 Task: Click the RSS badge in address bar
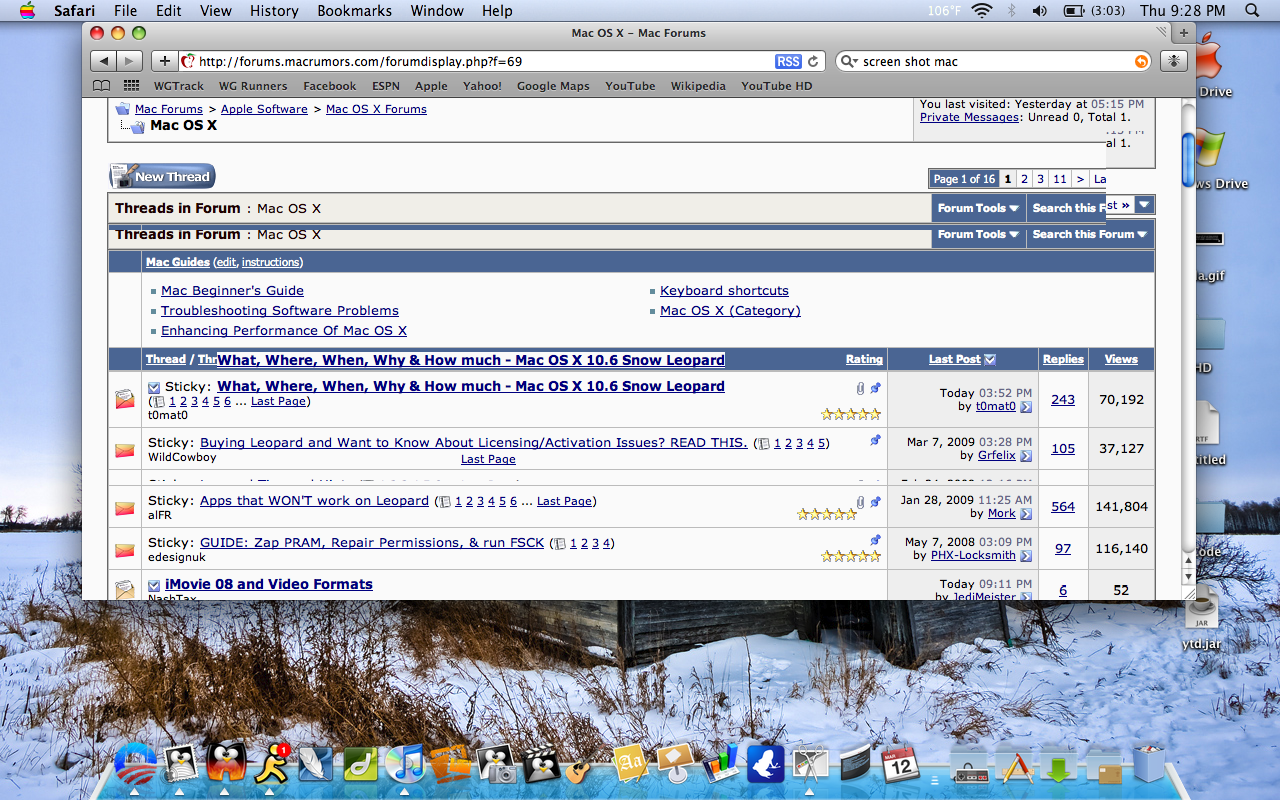788,61
